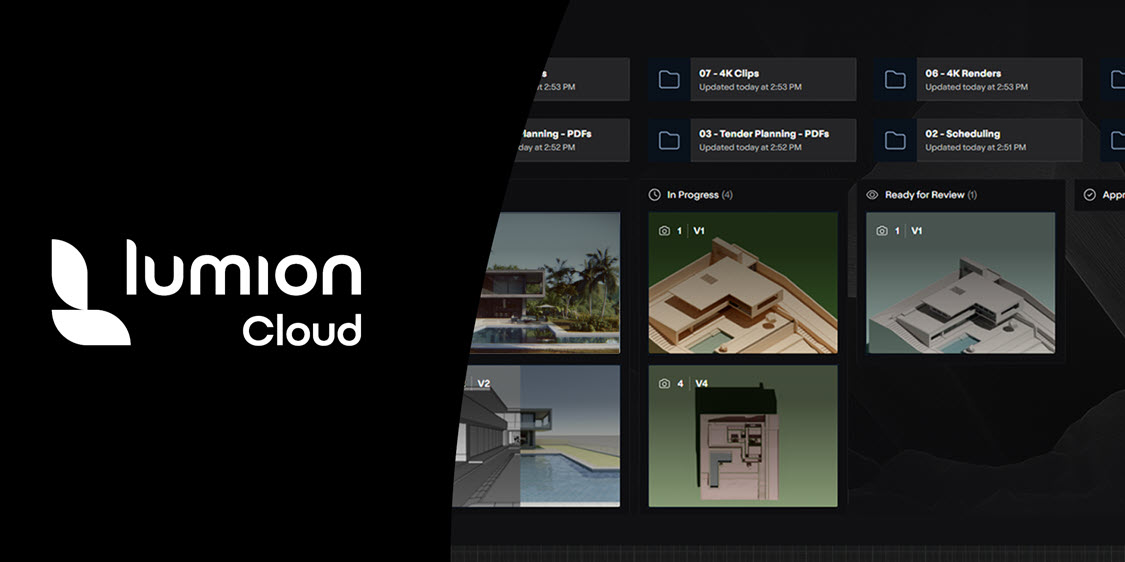Open the V4 top-down floor plan thumbnail
Image resolution: width=1125 pixels, height=562 pixels.
coord(743,436)
